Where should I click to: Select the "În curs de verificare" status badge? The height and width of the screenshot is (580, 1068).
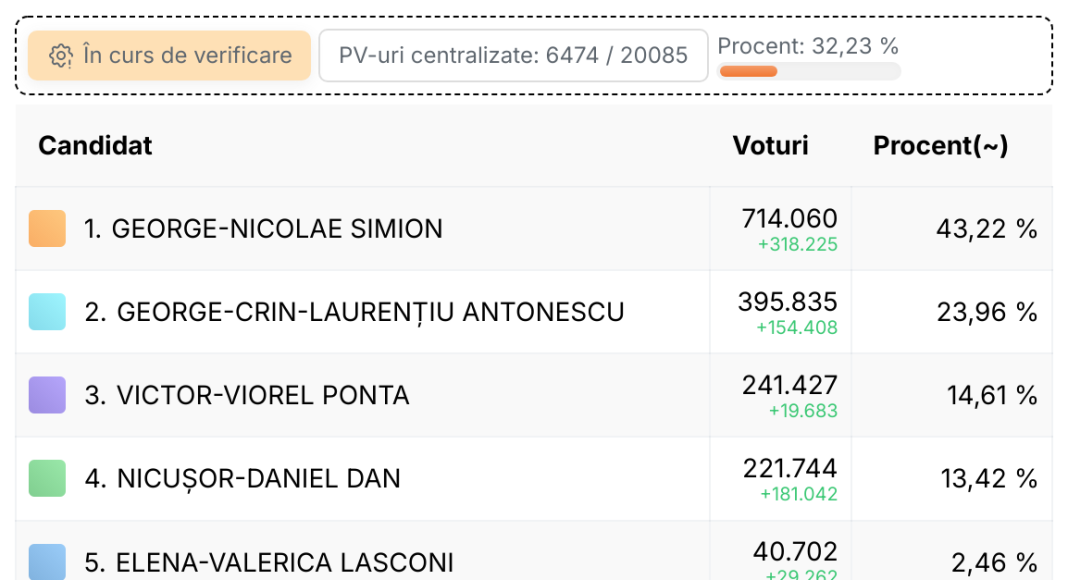click(169, 55)
